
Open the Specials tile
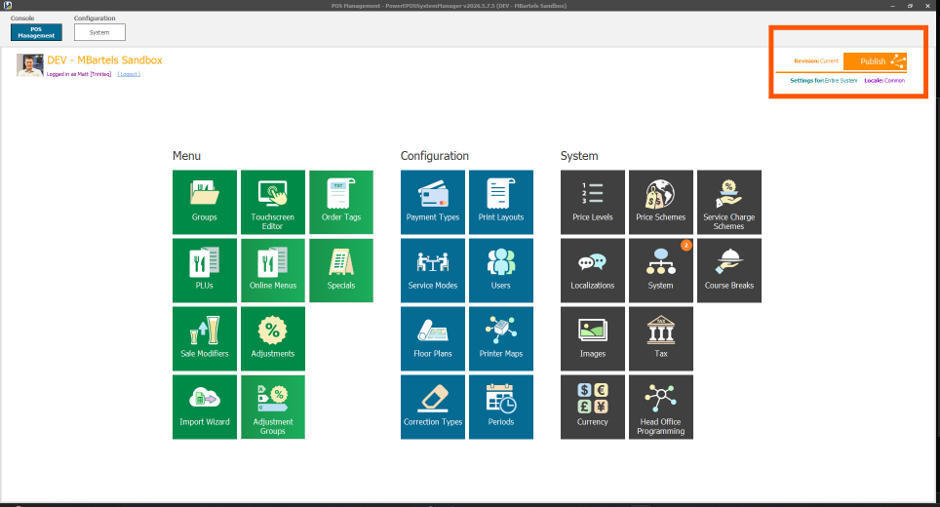(341, 270)
